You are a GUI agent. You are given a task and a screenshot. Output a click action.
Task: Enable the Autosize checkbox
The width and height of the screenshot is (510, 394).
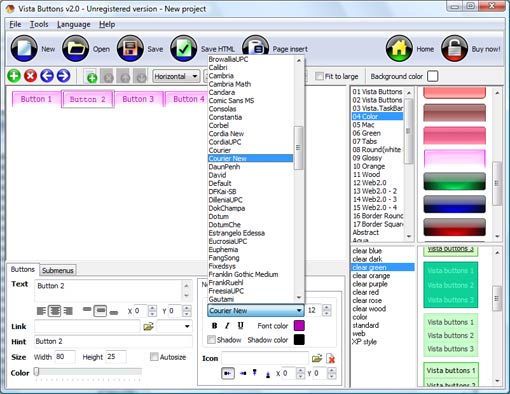154,357
